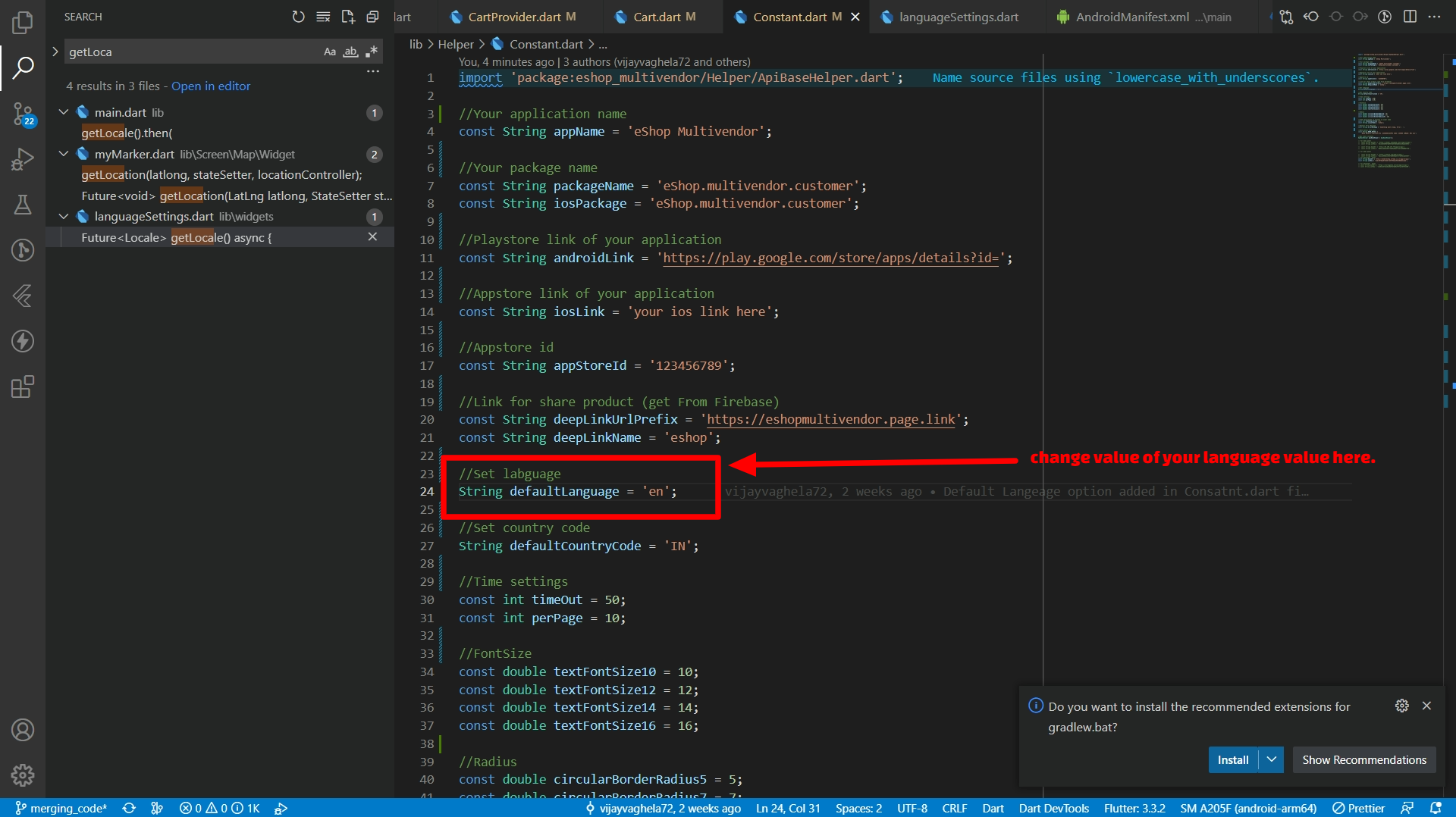Open the Explorer view in activity bar
The height and width of the screenshot is (817, 1456).
click(x=23, y=23)
